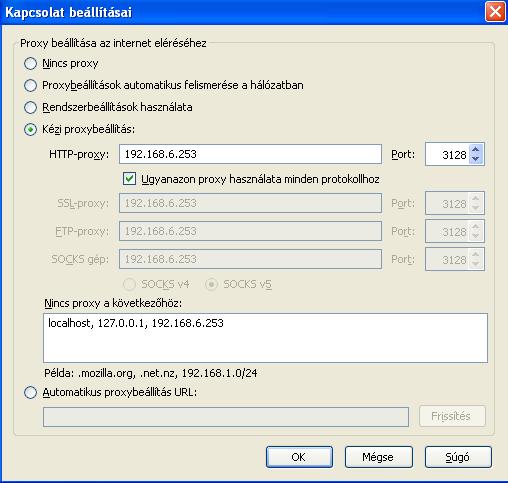Click the disabled FTP-proxy address field
This screenshot has width=508, height=483.
[250, 231]
